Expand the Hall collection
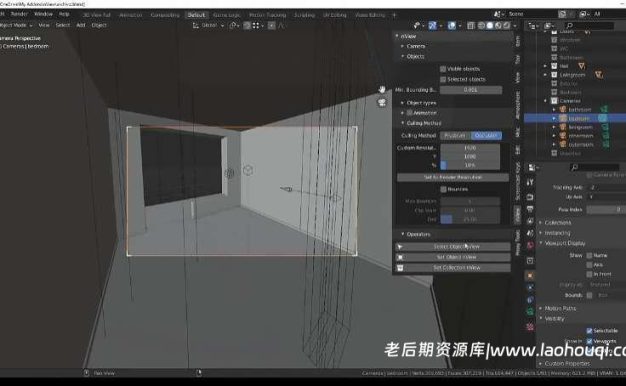The image size is (626, 386). point(545,66)
